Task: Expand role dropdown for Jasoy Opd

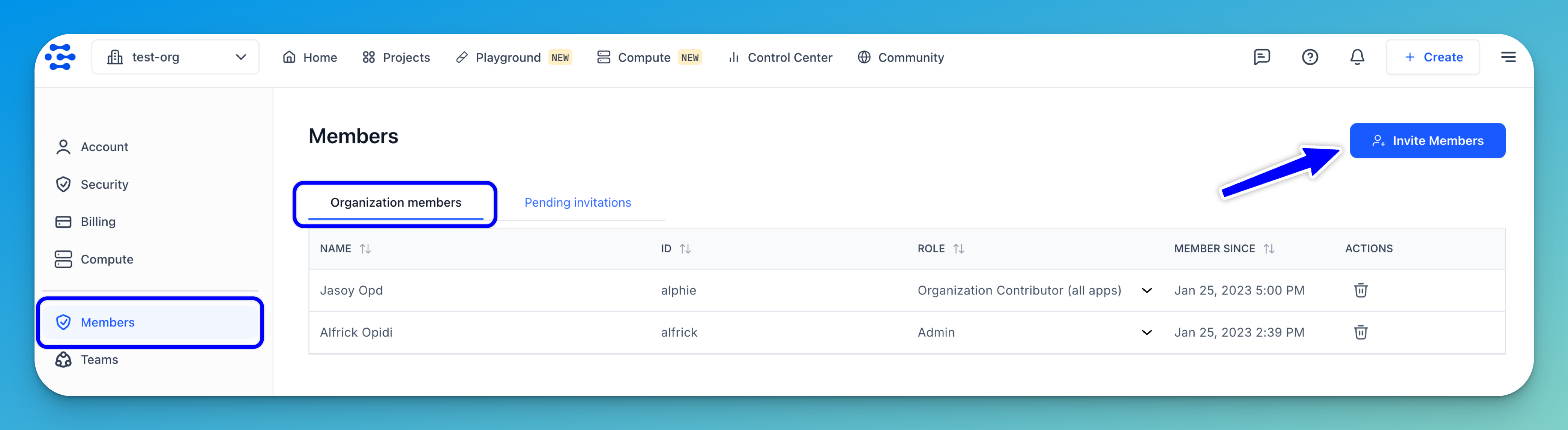Action: click(x=1147, y=290)
